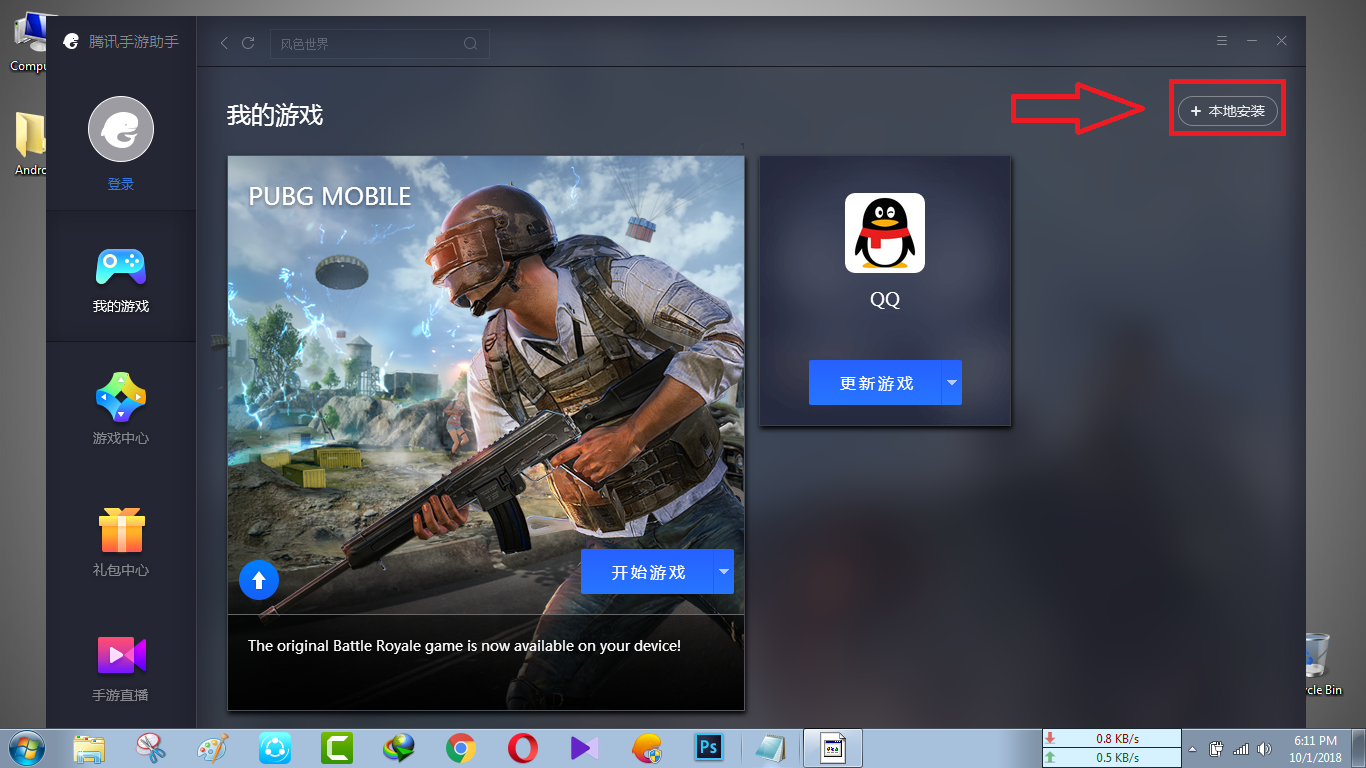Screen dimensions: 1366x768
Task: Open the notepad-like taskbar icon
Action: tap(771, 748)
